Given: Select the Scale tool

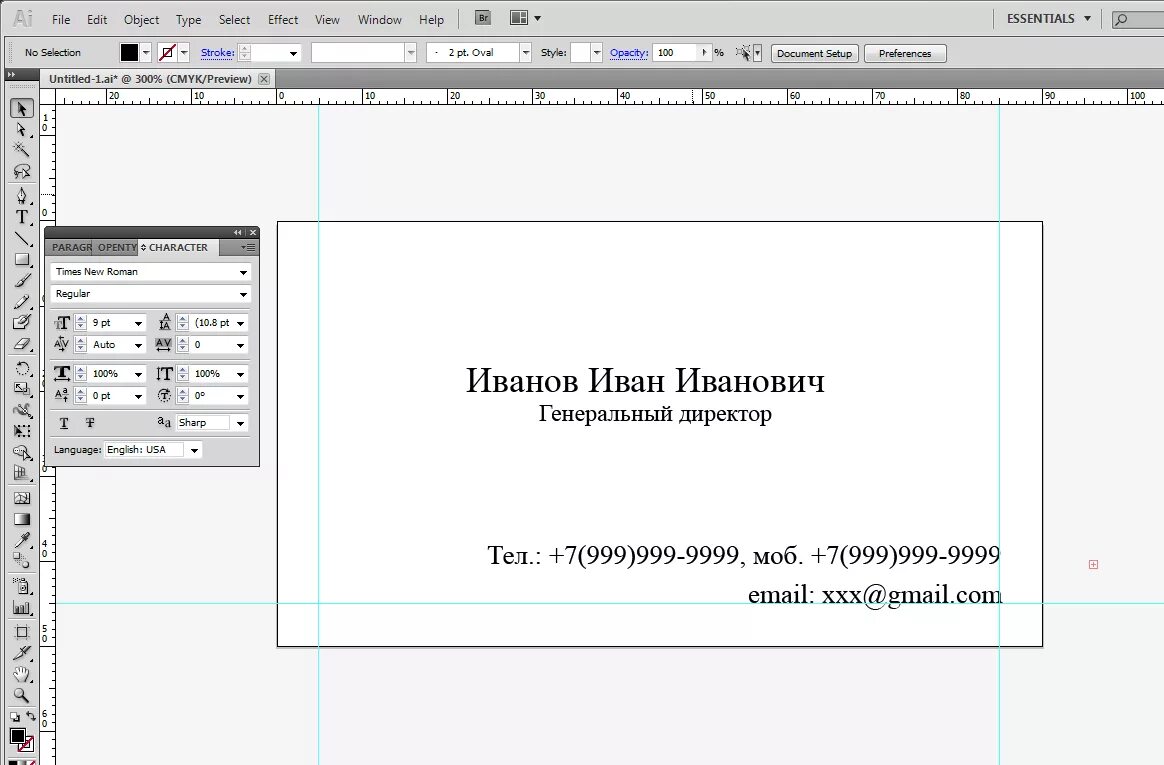Looking at the screenshot, I should pyautogui.click(x=22, y=389).
